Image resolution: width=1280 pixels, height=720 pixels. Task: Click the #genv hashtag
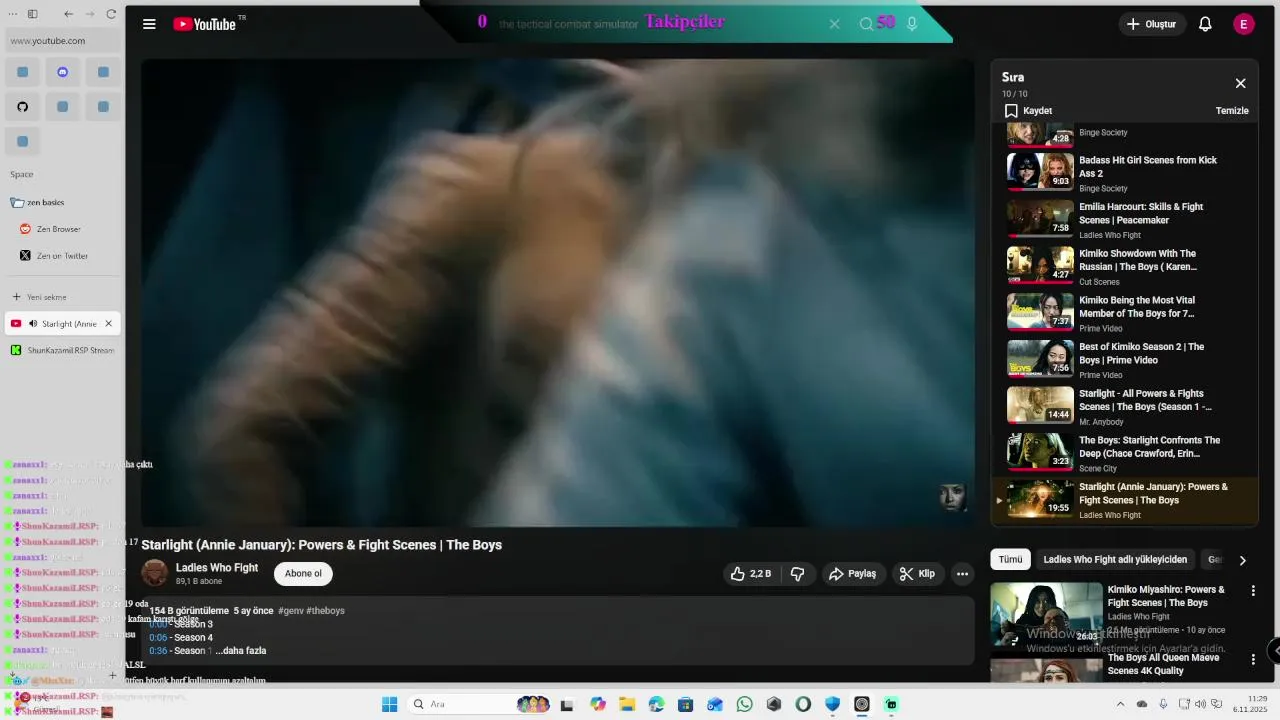point(290,611)
